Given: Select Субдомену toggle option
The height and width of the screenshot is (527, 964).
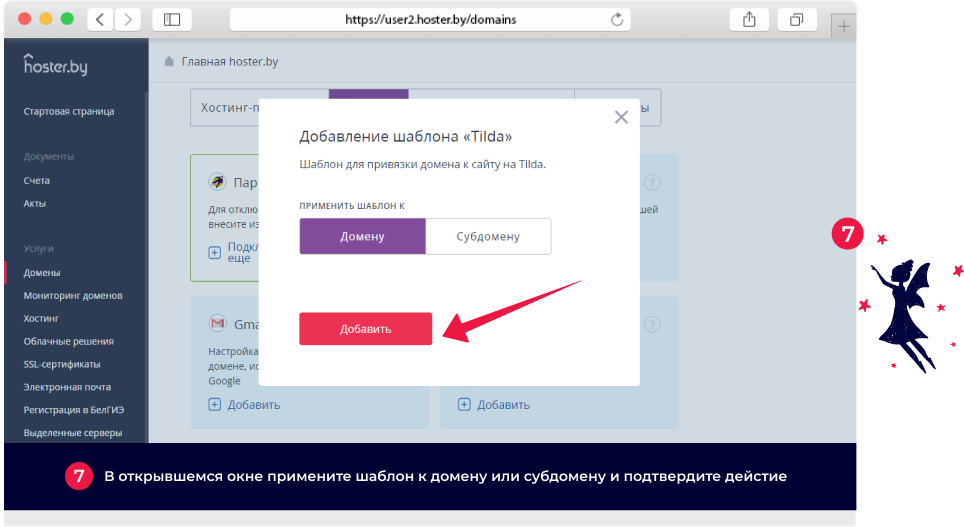Looking at the screenshot, I should click(x=488, y=236).
